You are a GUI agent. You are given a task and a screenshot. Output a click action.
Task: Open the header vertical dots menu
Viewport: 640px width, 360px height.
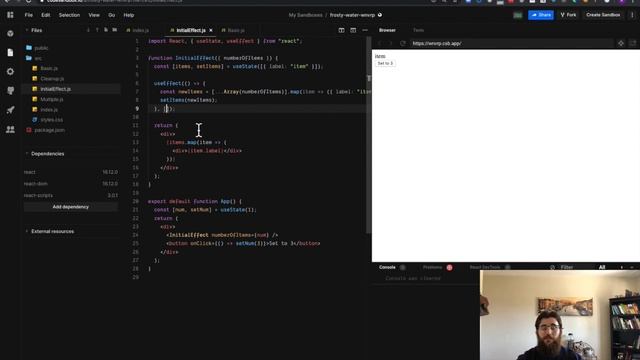tap(632, 15)
